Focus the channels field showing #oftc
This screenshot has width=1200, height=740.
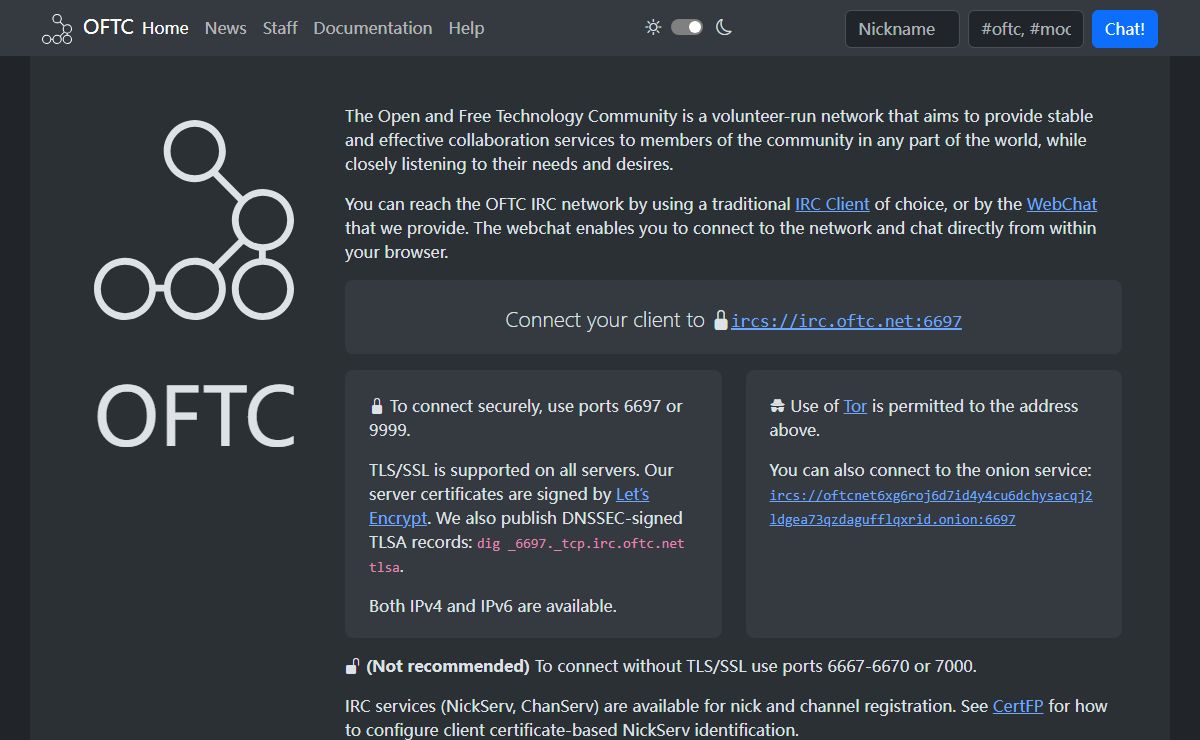pyautogui.click(x=1026, y=29)
